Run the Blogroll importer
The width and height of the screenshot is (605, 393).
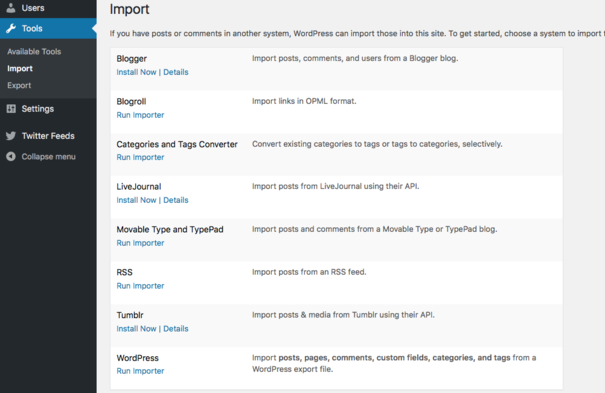[140, 115]
